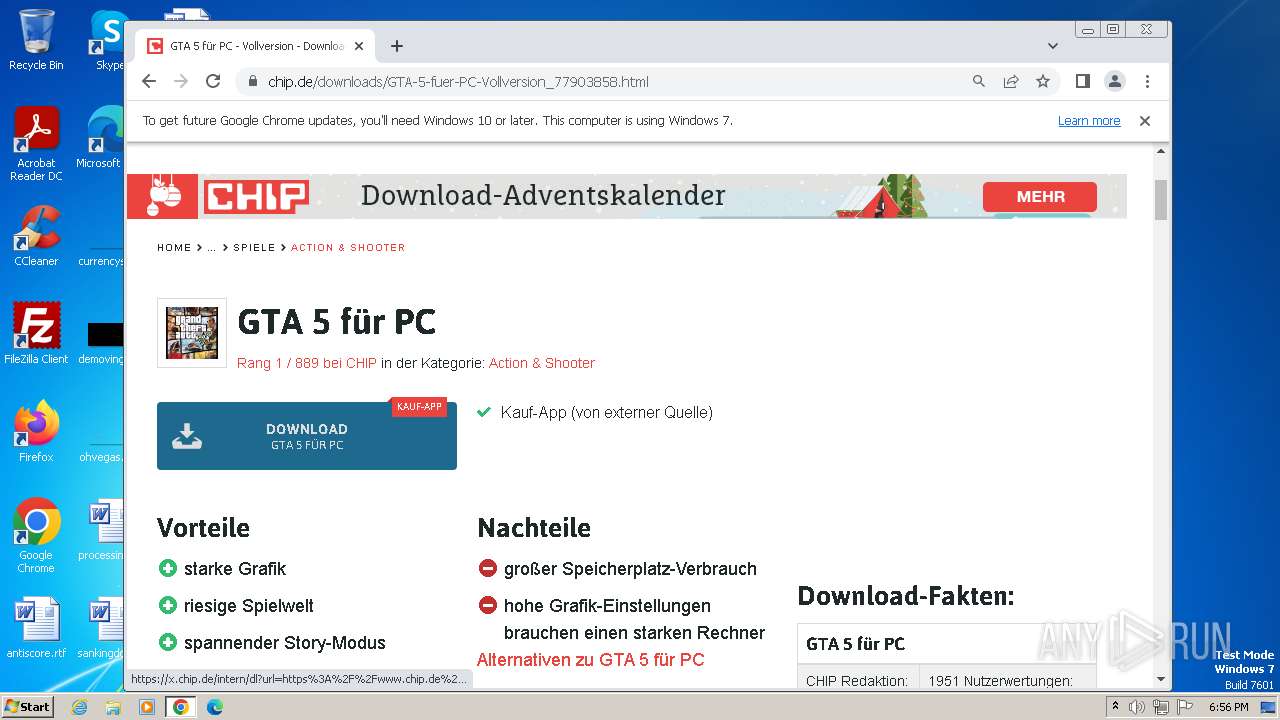Expand the ... breadcrumb item
The image size is (1280, 720).
pyautogui.click(x=212, y=247)
